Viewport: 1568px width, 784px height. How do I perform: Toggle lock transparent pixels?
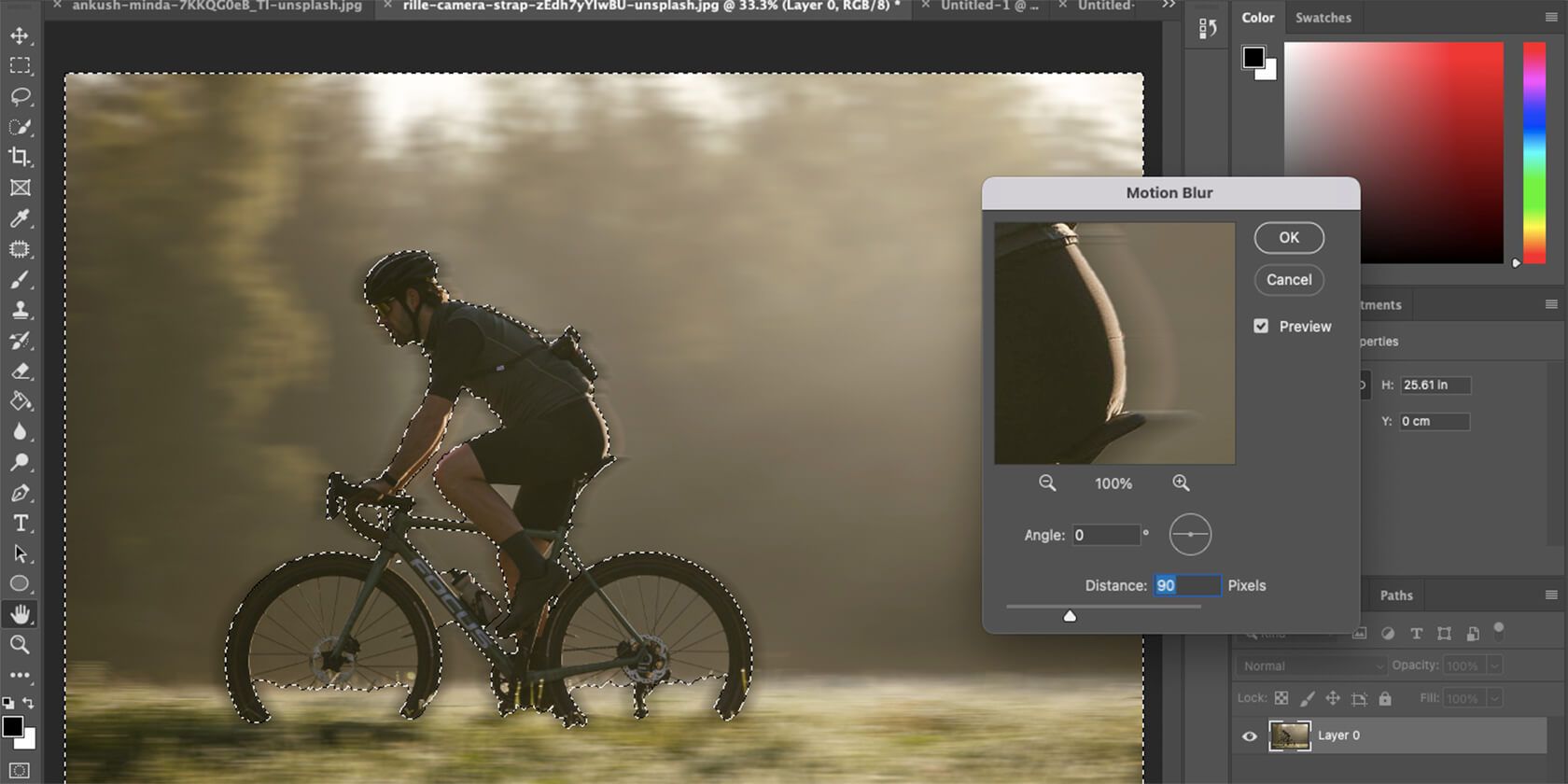(1281, 698)
